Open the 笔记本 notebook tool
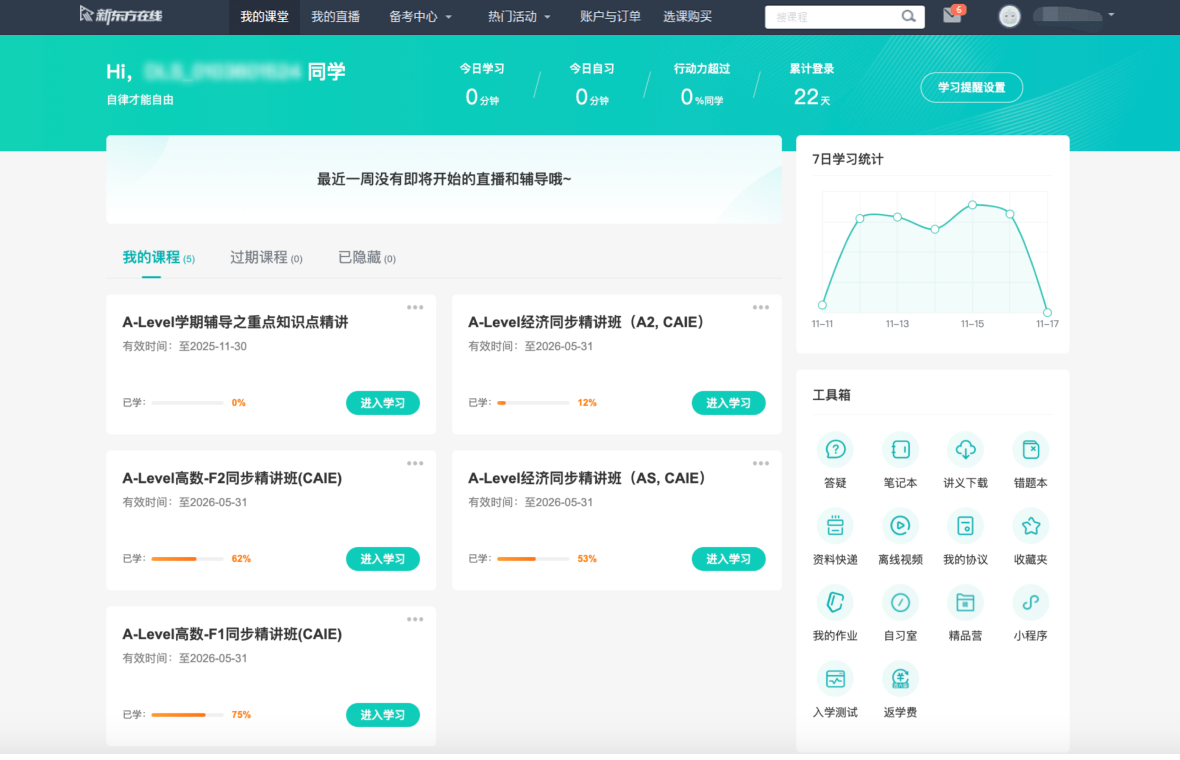The height and width of the screenshot is (760, 1180). tap(900, 450)
